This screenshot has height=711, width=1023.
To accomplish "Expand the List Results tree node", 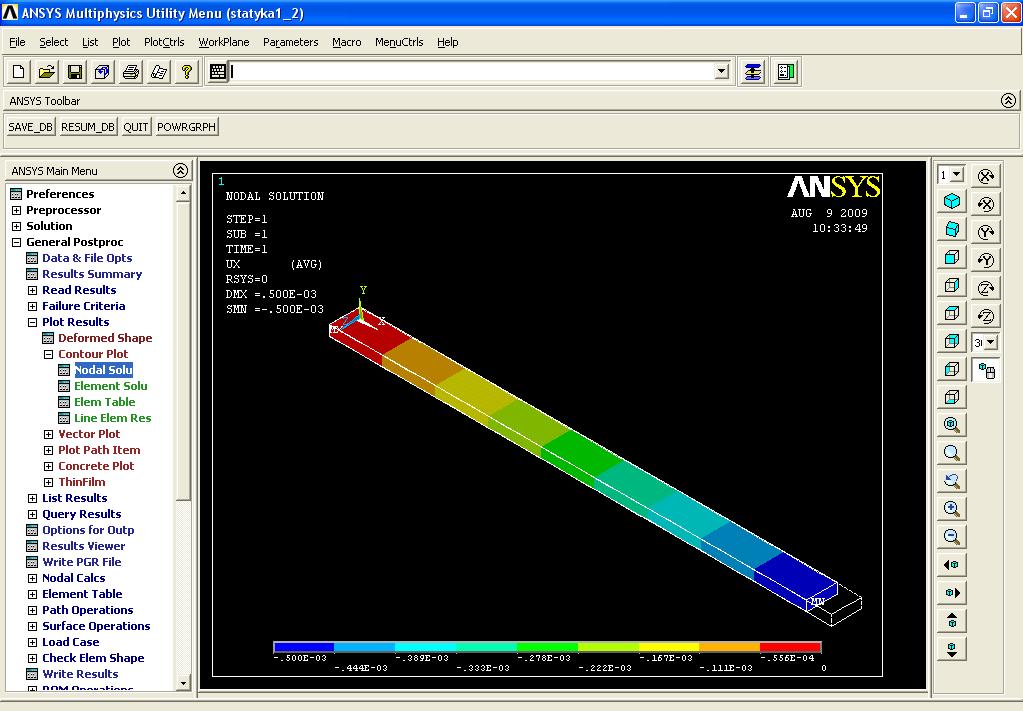I will [x=32, y=498].
